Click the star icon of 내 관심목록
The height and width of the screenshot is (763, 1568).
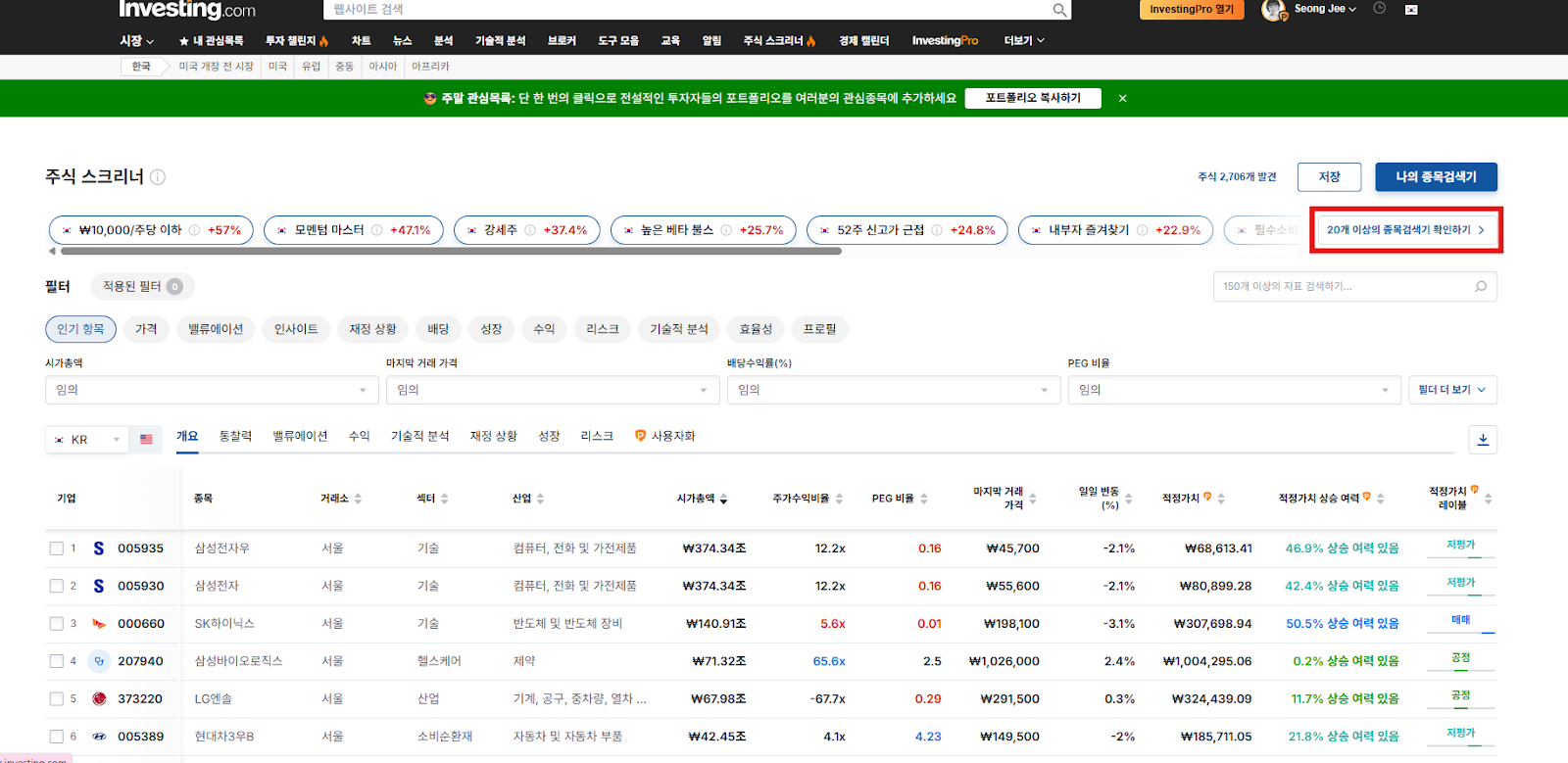(183, 41)
